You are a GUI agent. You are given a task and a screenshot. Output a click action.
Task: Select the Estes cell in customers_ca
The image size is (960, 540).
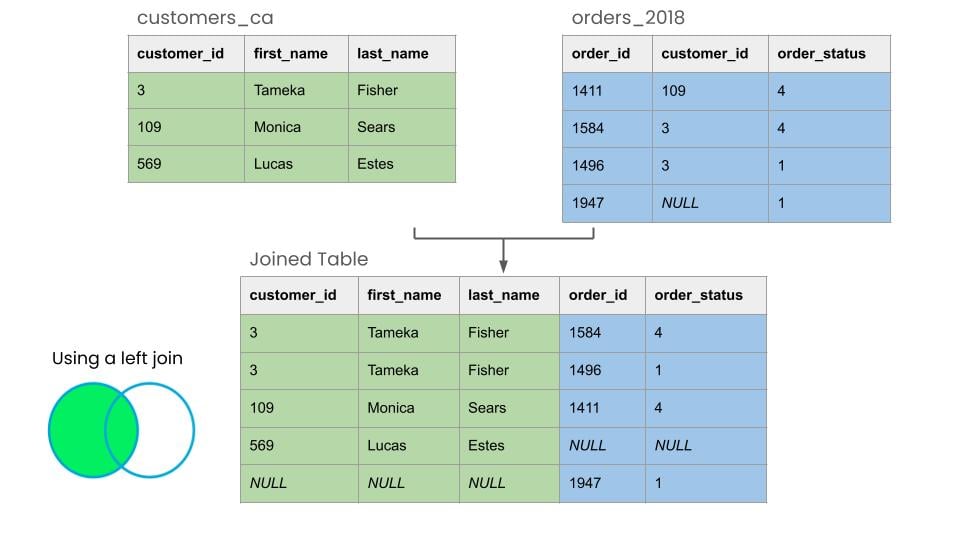(402, 164)
